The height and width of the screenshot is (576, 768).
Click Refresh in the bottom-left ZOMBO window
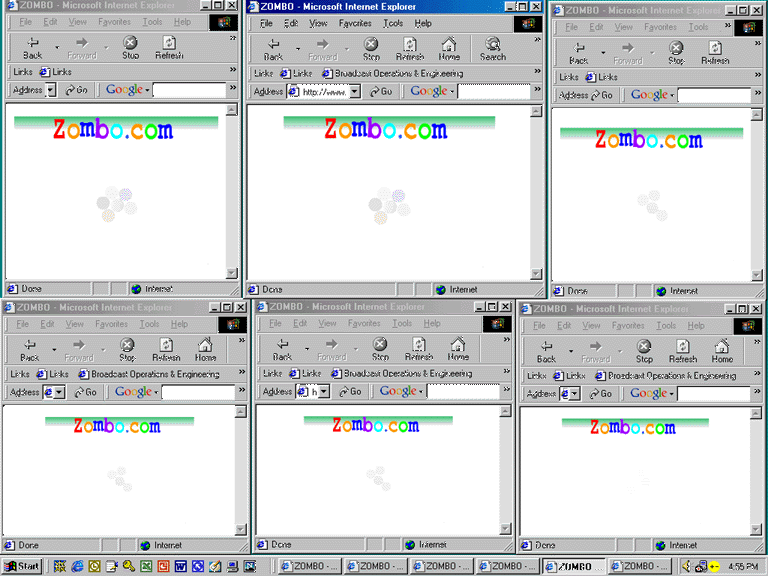166,350
